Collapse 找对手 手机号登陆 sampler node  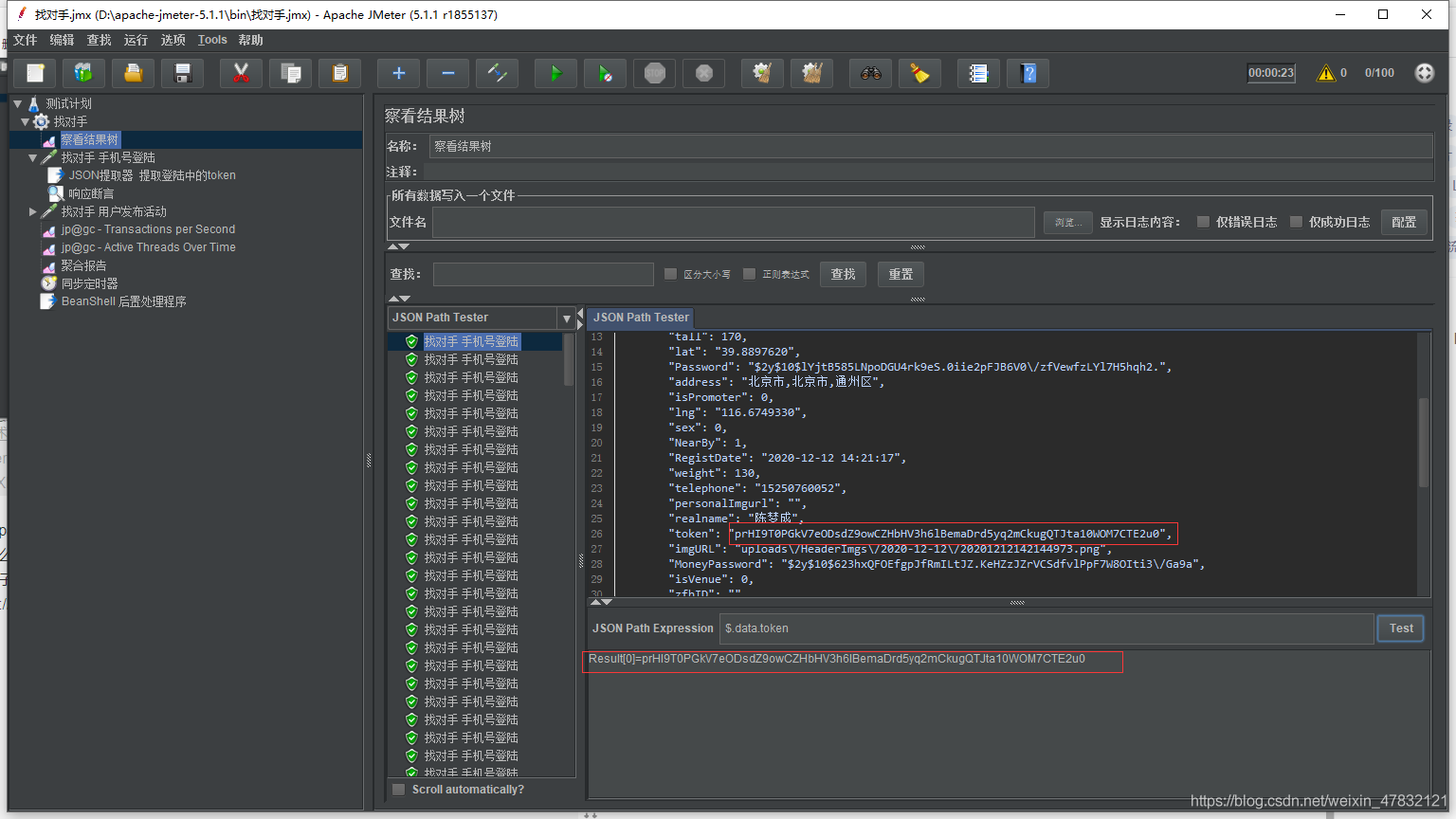pyautogui.click(x=33, y=157)
